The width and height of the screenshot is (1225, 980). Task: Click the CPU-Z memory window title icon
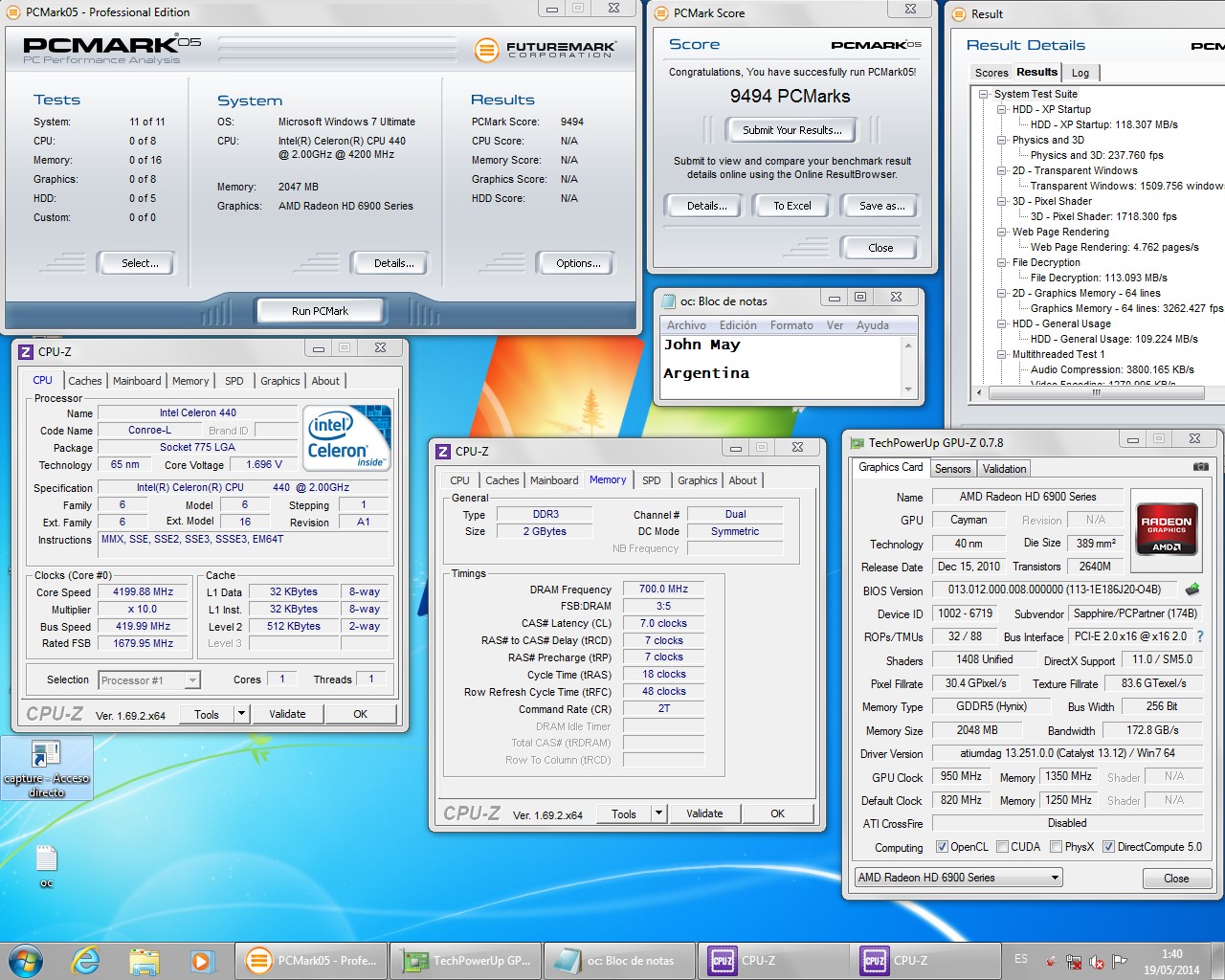click(x=443, y=451)
